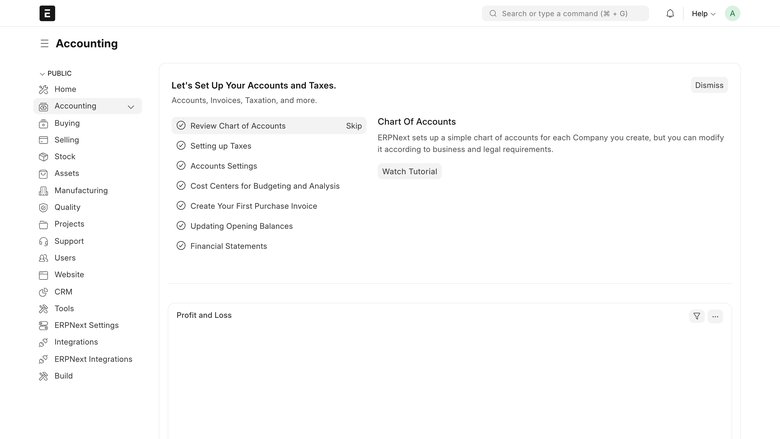Collapse the PUBLIC sidebar section

55,74
